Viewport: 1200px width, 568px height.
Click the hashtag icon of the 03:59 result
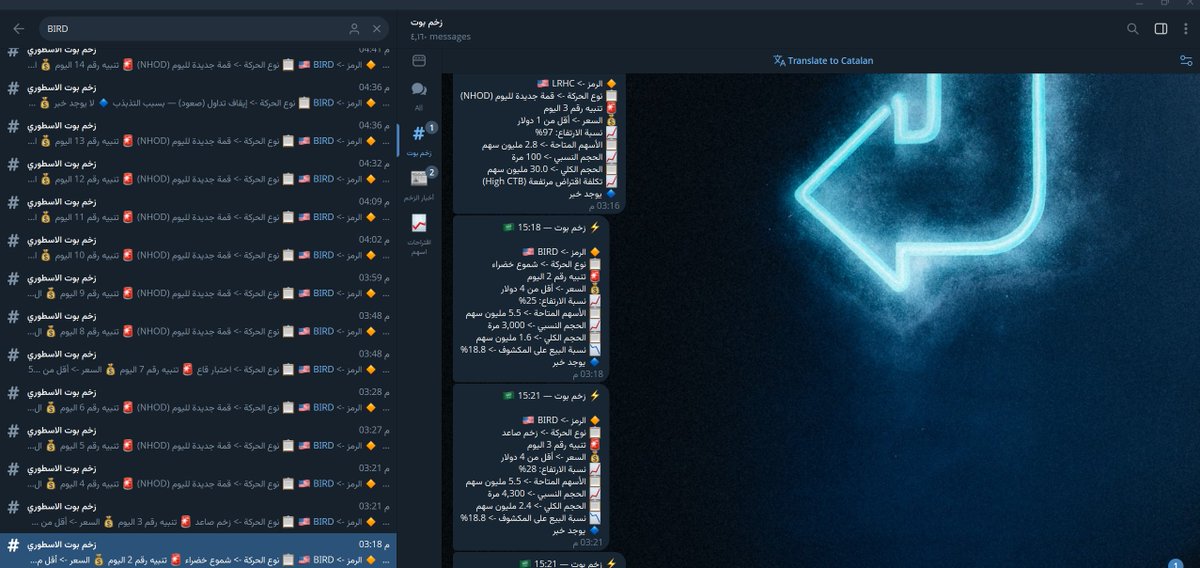[x=13, y=279]
